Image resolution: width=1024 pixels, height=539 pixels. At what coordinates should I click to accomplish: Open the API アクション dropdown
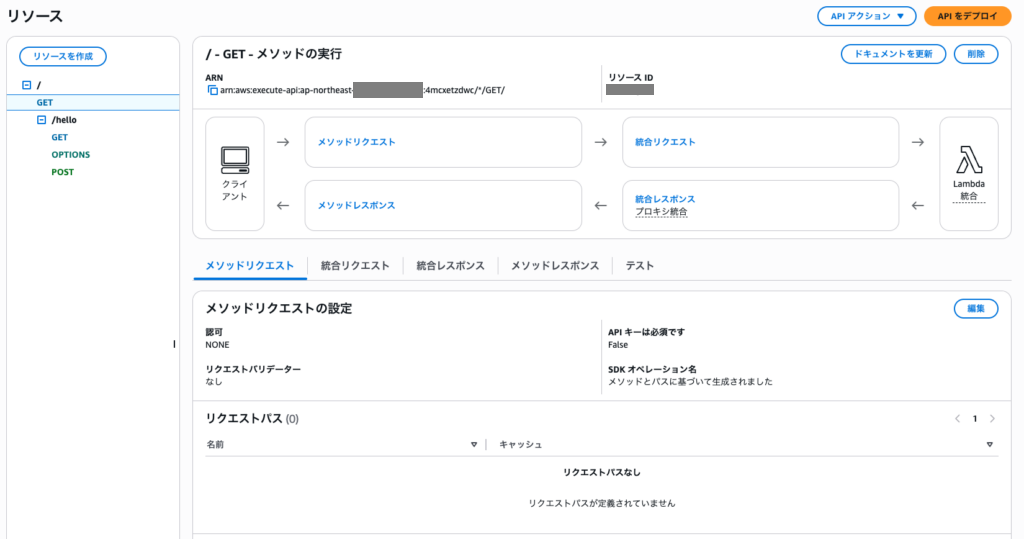pyautogui.click(x=866, y=16)
